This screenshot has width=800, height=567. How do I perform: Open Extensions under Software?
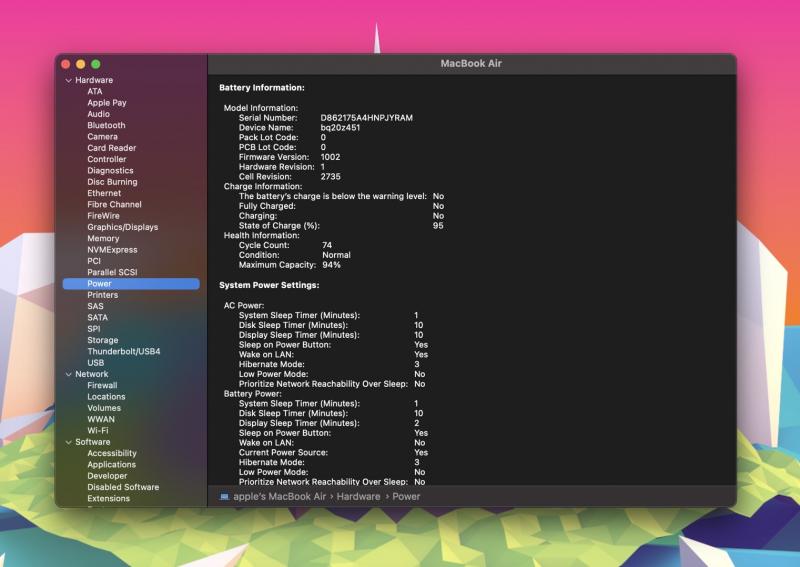click(108, 498)
